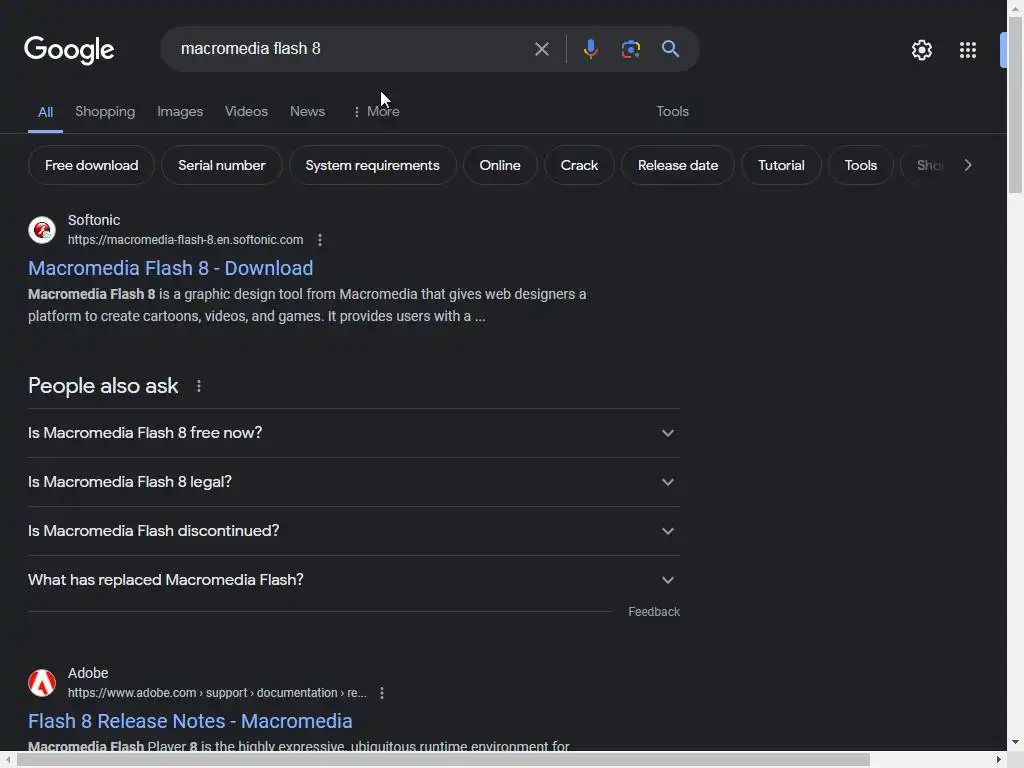Click Adobe site favicon
Image resolution: width=1024 pixels, height=768 pixels.
tap(42, 682)
